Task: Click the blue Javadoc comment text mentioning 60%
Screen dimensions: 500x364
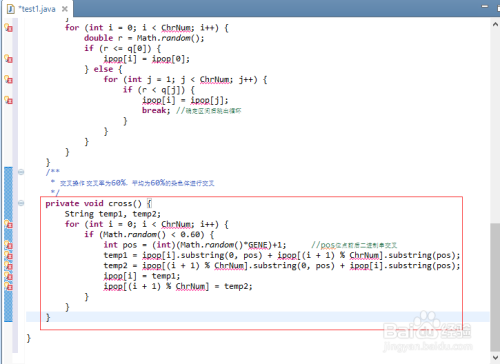Action: coord(137,183)
